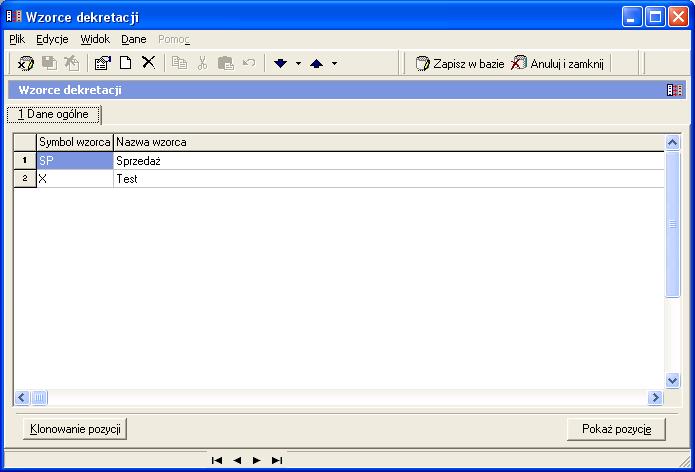Click the icon in the blue header bar
Image resolution: width=695 pixels, height=472 pixels.
point(675,90)
